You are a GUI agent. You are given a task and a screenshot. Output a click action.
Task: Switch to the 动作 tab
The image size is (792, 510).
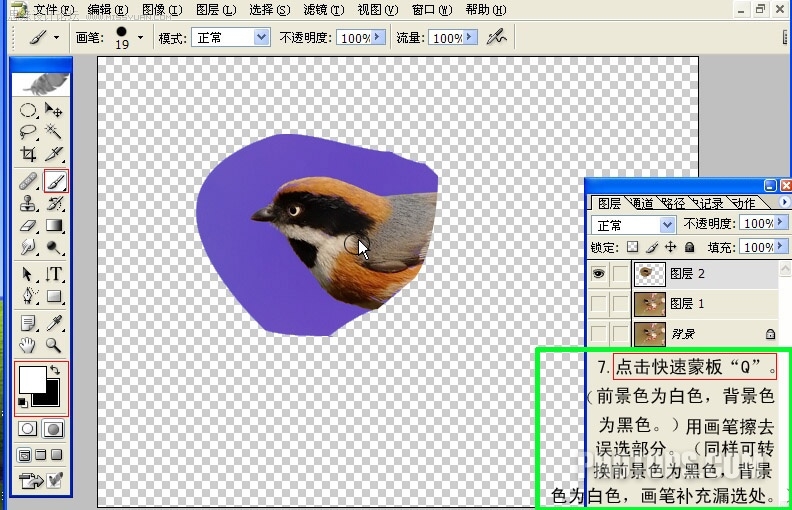(x=744, y=203)
